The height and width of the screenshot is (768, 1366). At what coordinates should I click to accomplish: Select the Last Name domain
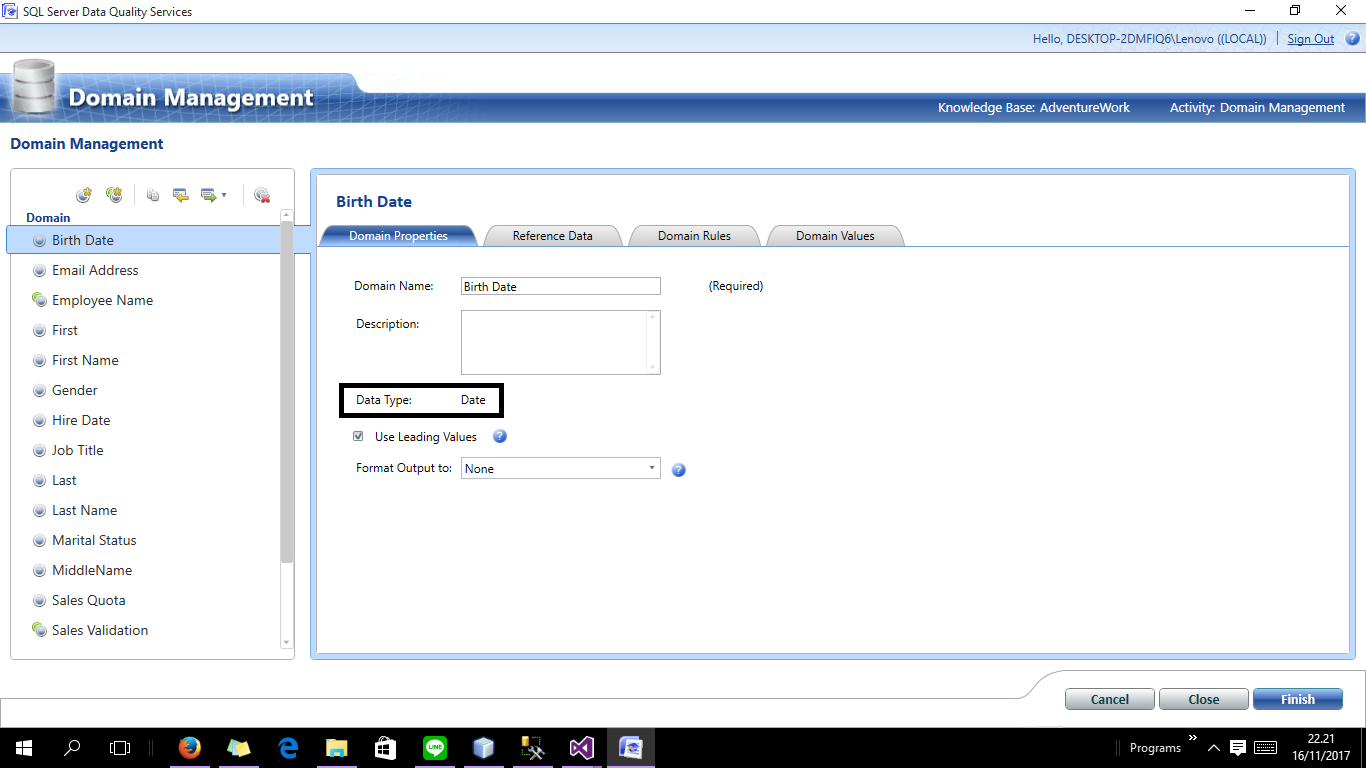[x=84, y=510]
